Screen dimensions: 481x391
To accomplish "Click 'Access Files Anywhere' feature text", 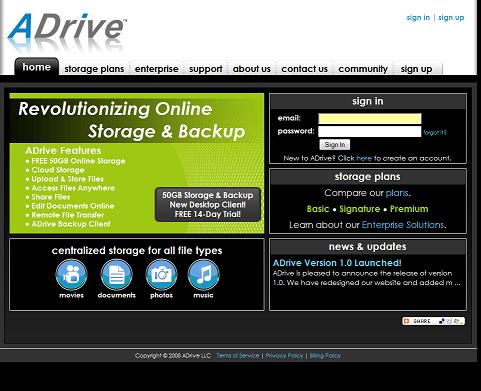I will [73, 188].
